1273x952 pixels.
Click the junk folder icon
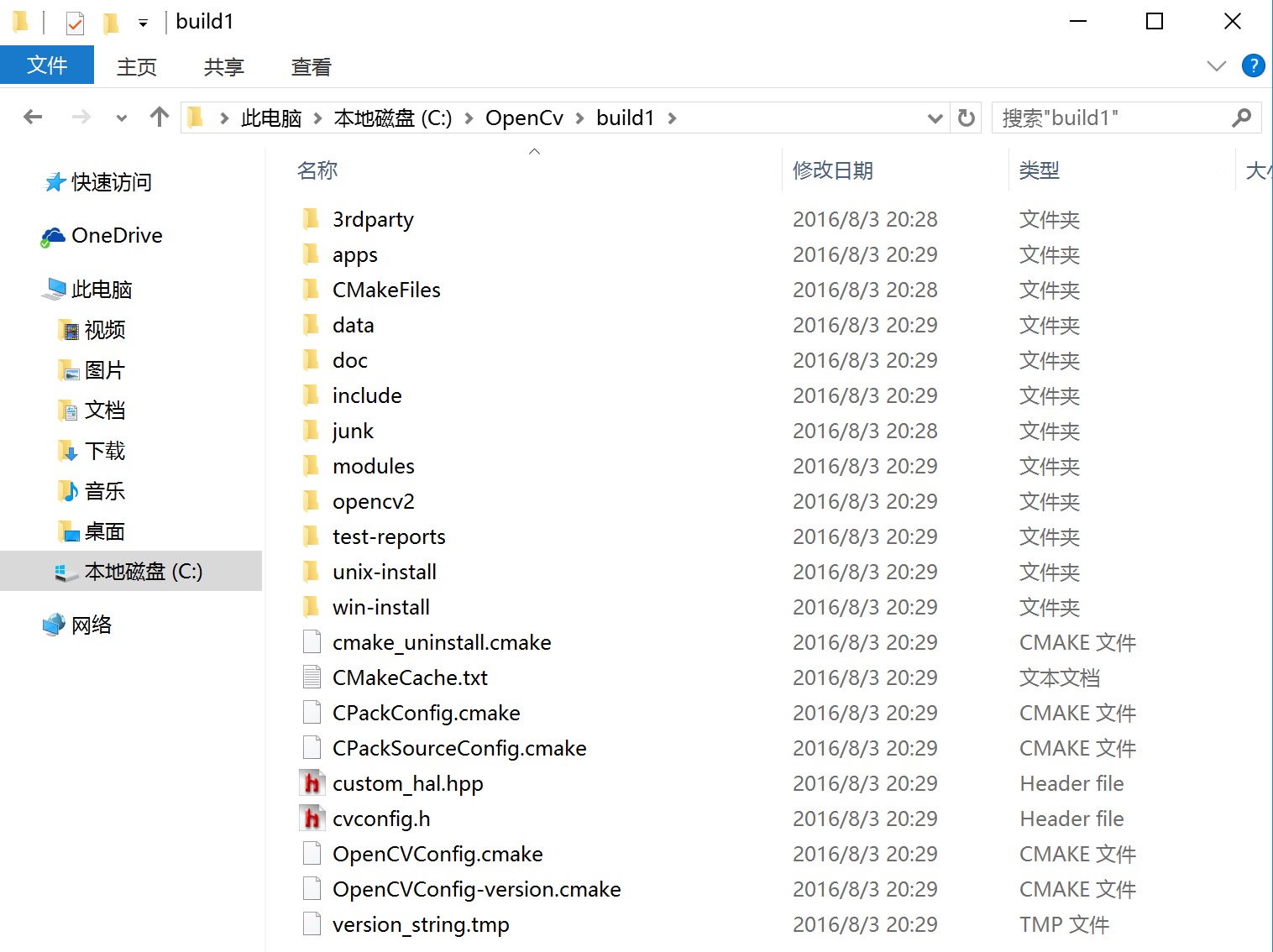tap(312, 431)
